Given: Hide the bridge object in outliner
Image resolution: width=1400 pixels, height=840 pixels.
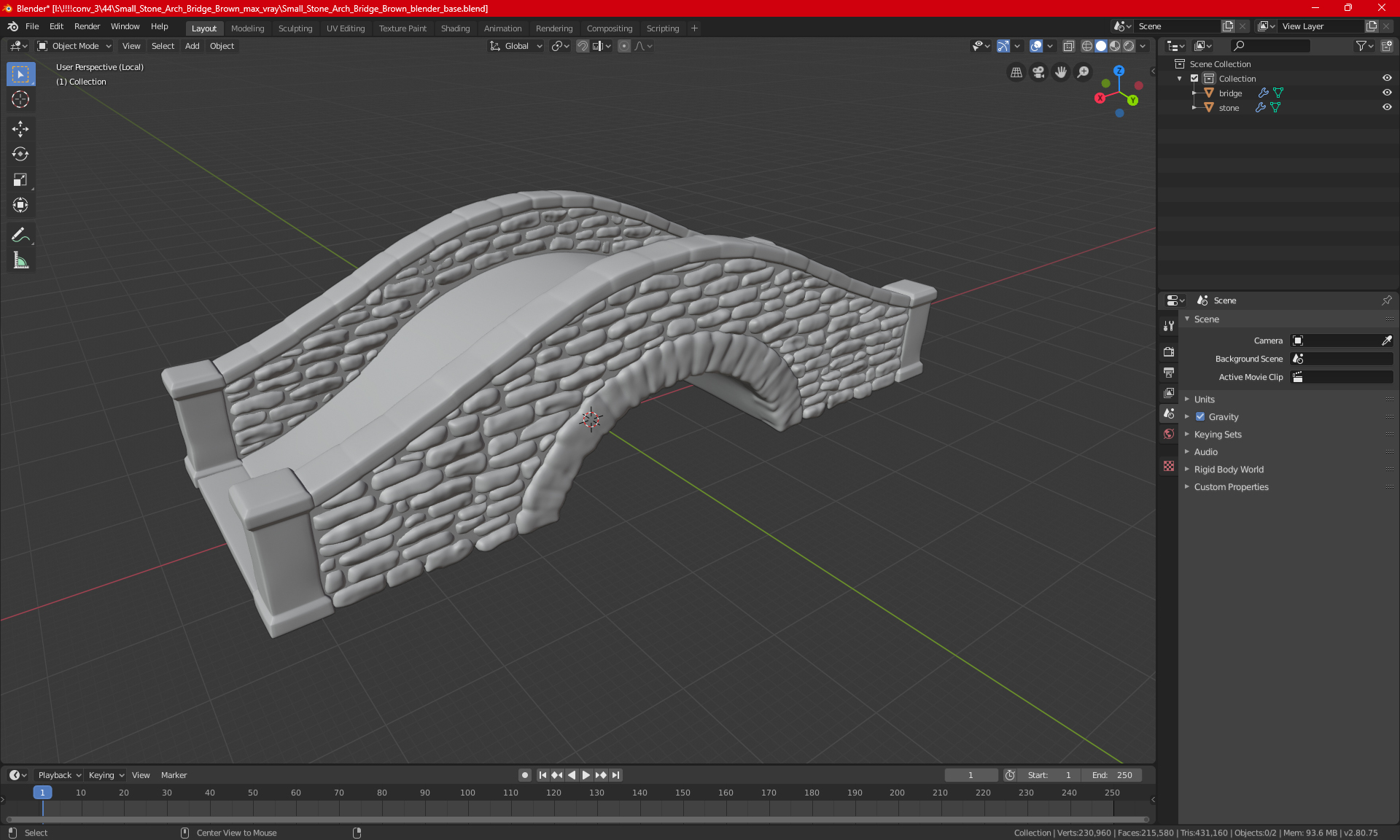Looking at the screenshot, I should tap(1387, 93).
